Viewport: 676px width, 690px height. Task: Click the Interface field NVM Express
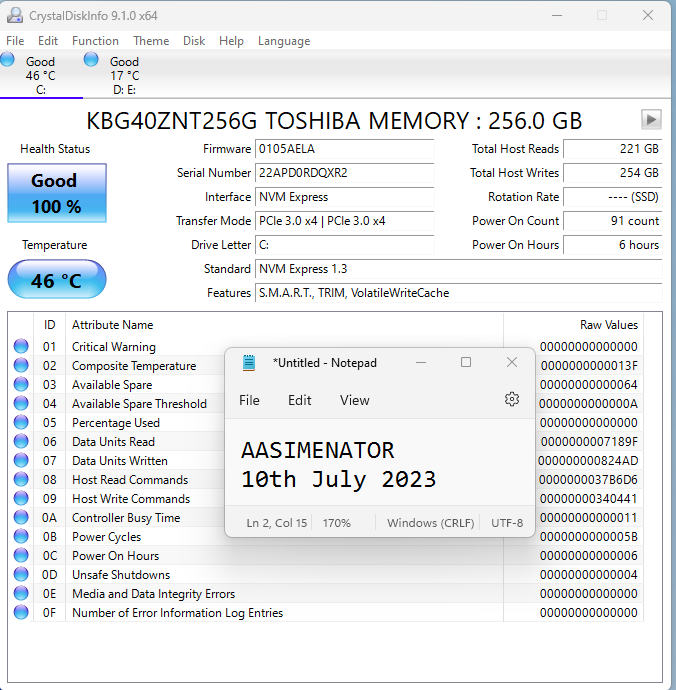(345, 197)
